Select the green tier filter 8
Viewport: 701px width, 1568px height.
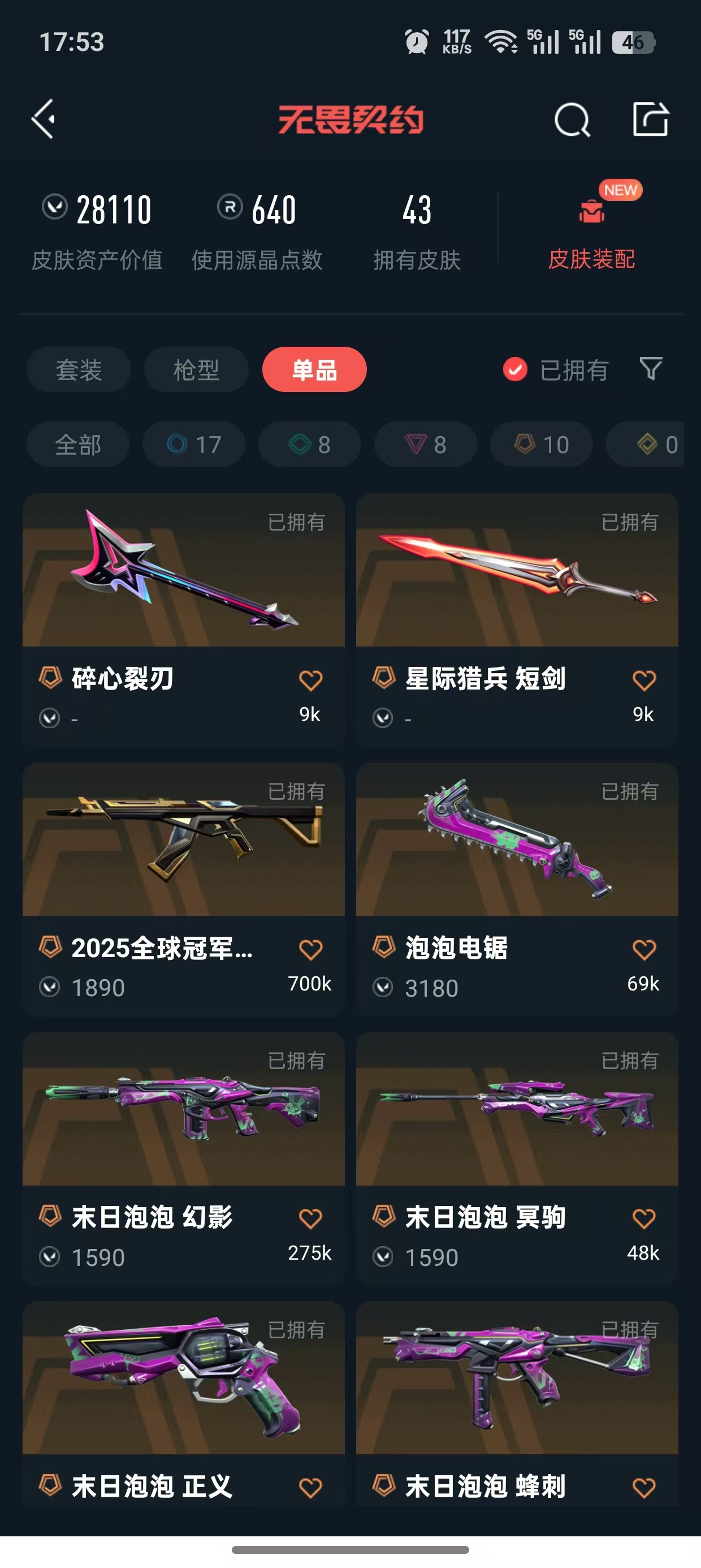[310, 445]
